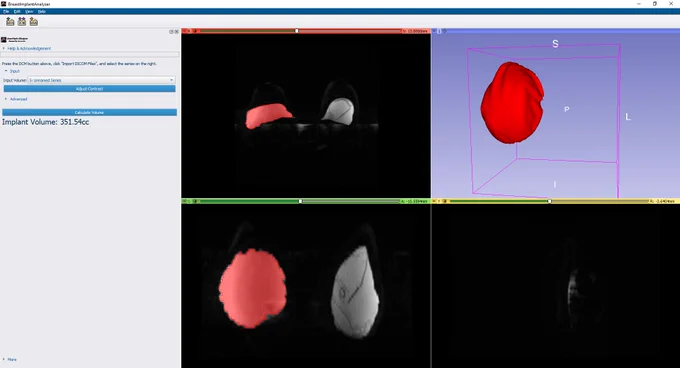The image size is (680, 368).
Task: Click the center view icon in the 3D view header
Action: pyautogui.click(x=444, y=31)
